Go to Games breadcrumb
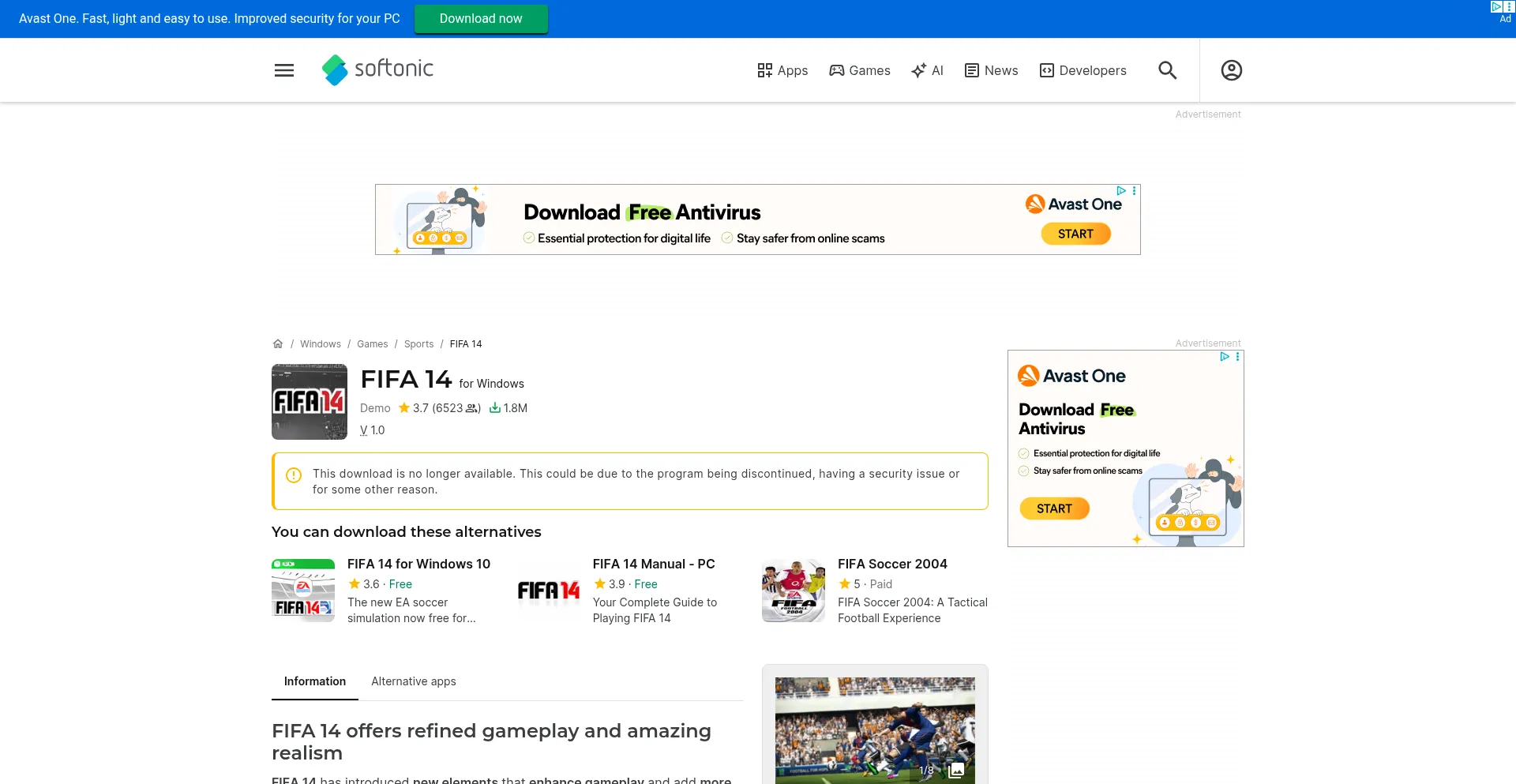Screen dimensions: 1516x784 point(373,343)
